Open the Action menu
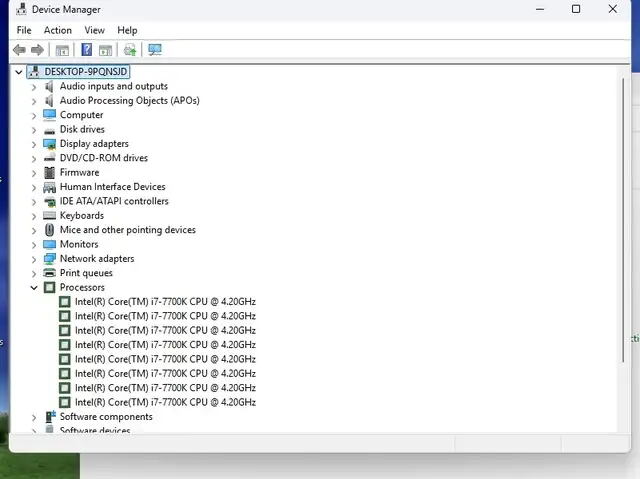Screen dimensions: 640x479 pyautogui.click(x=58, y=30)
